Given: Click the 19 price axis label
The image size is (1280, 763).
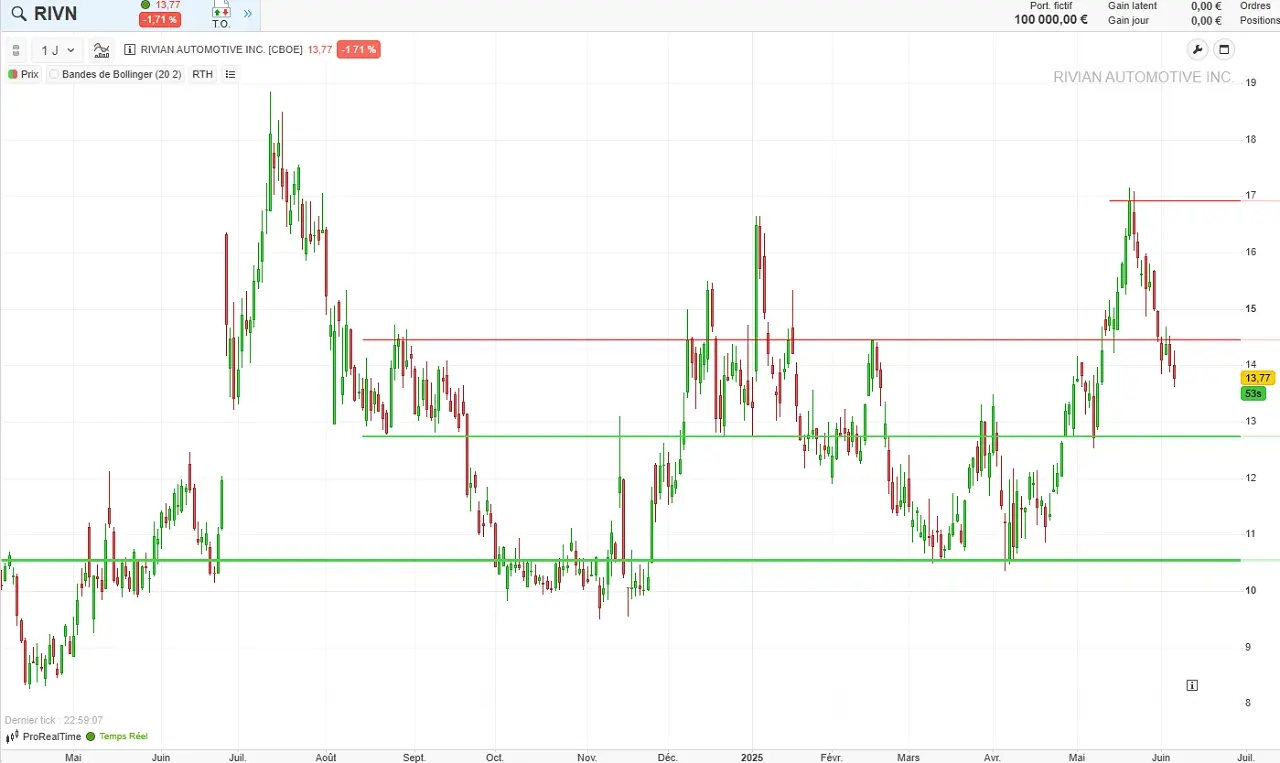Looking at the screenshot, I should [x=1250, y=83].
